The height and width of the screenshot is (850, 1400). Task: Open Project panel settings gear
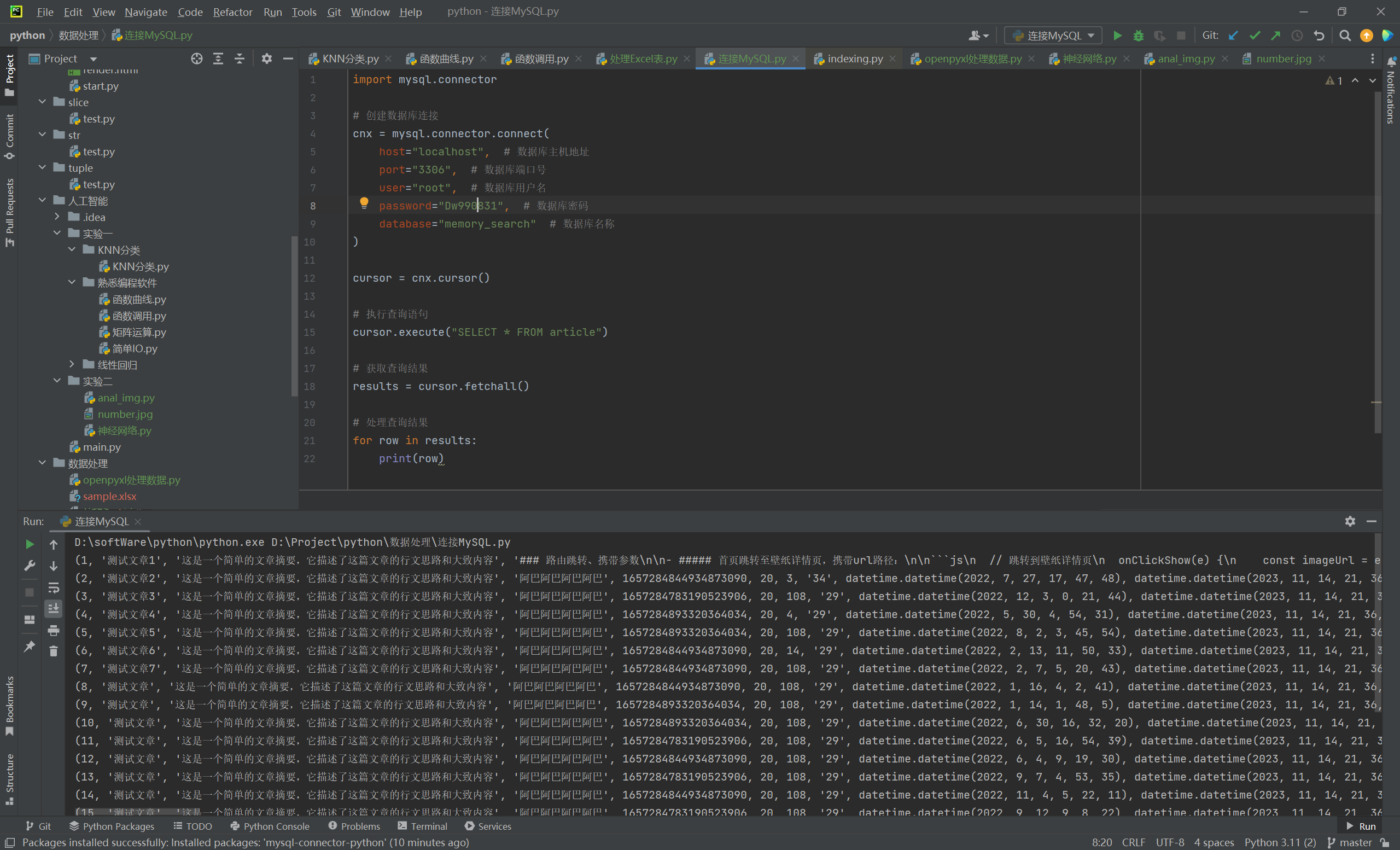pos(266,59)
